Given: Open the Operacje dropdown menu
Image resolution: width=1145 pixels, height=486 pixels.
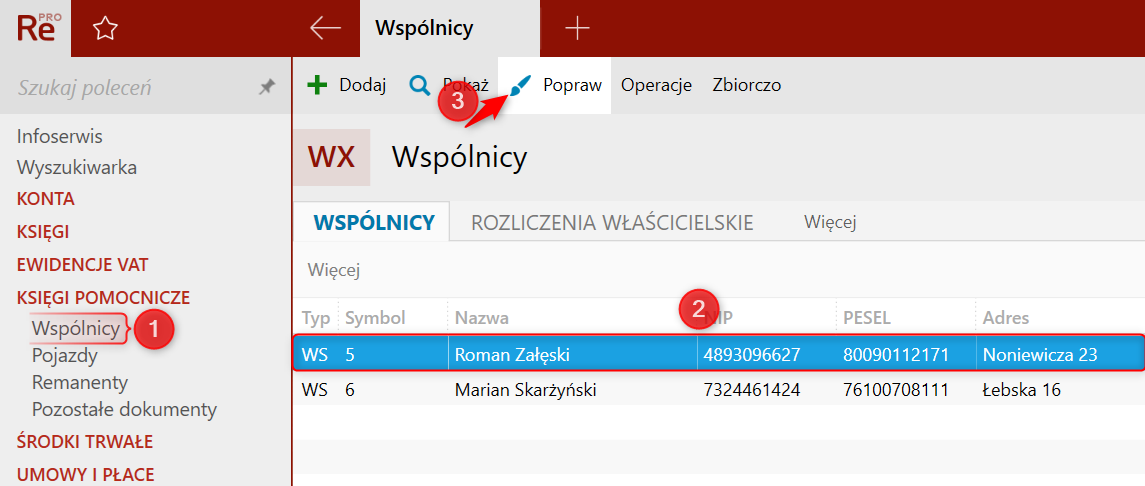Looking at the screenshot, I should (656, 85).
